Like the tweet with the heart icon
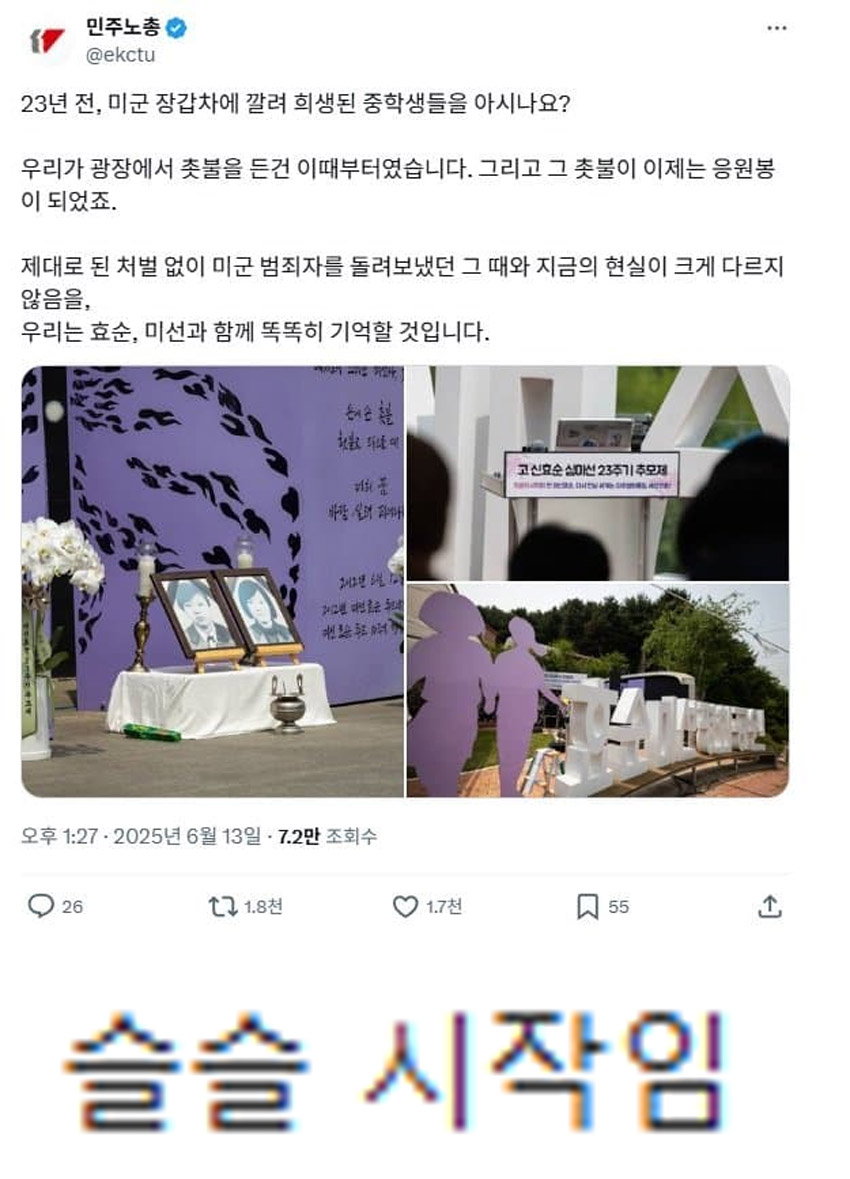850x1179 pixels. point(405,906)
